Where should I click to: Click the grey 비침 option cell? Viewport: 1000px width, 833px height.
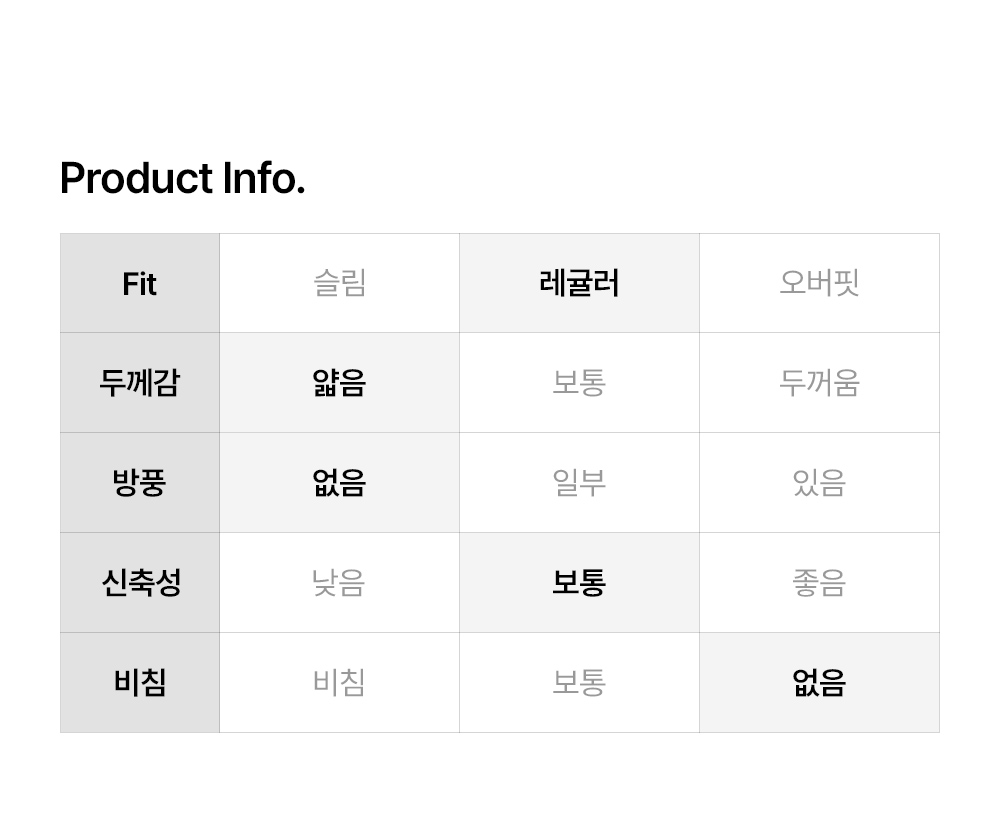click(339, 683)
